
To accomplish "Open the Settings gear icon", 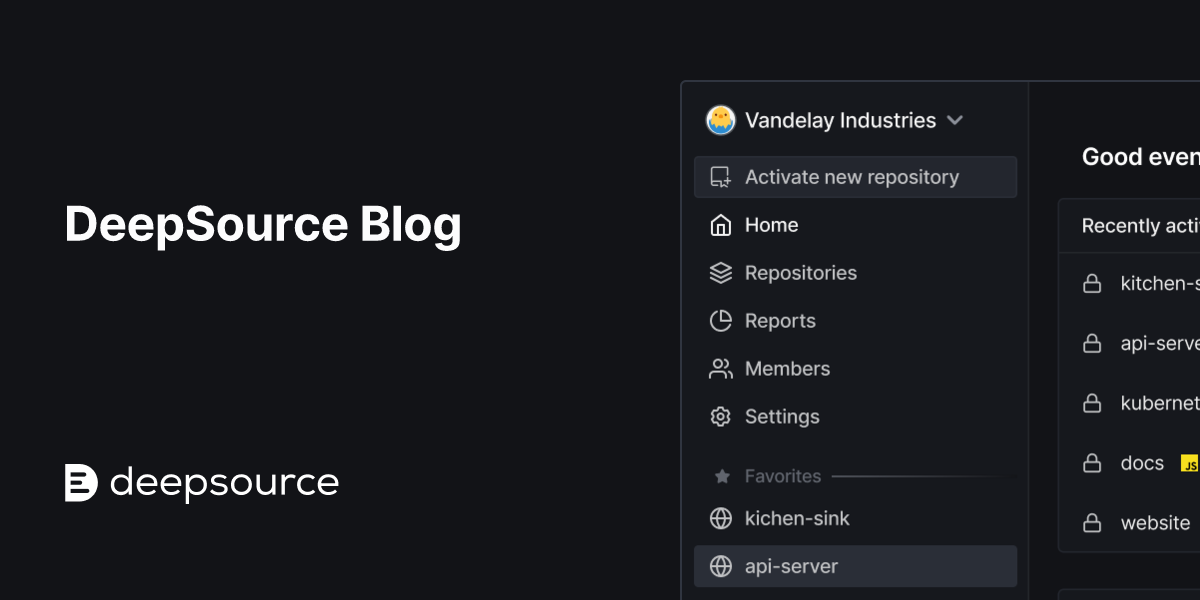I will [720, 416].
